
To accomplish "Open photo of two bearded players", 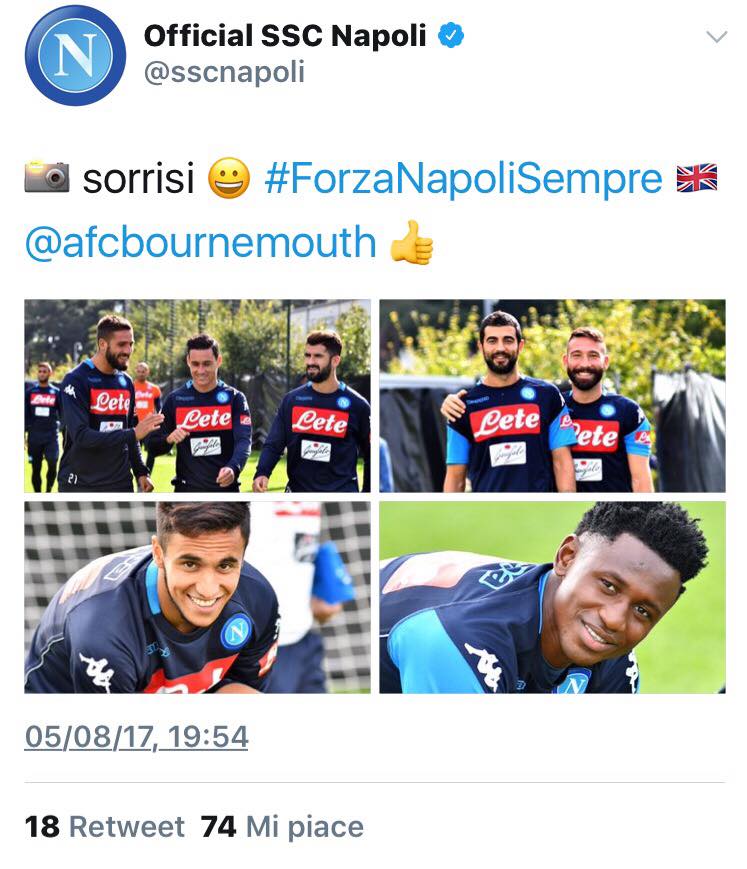I will 552,396.
